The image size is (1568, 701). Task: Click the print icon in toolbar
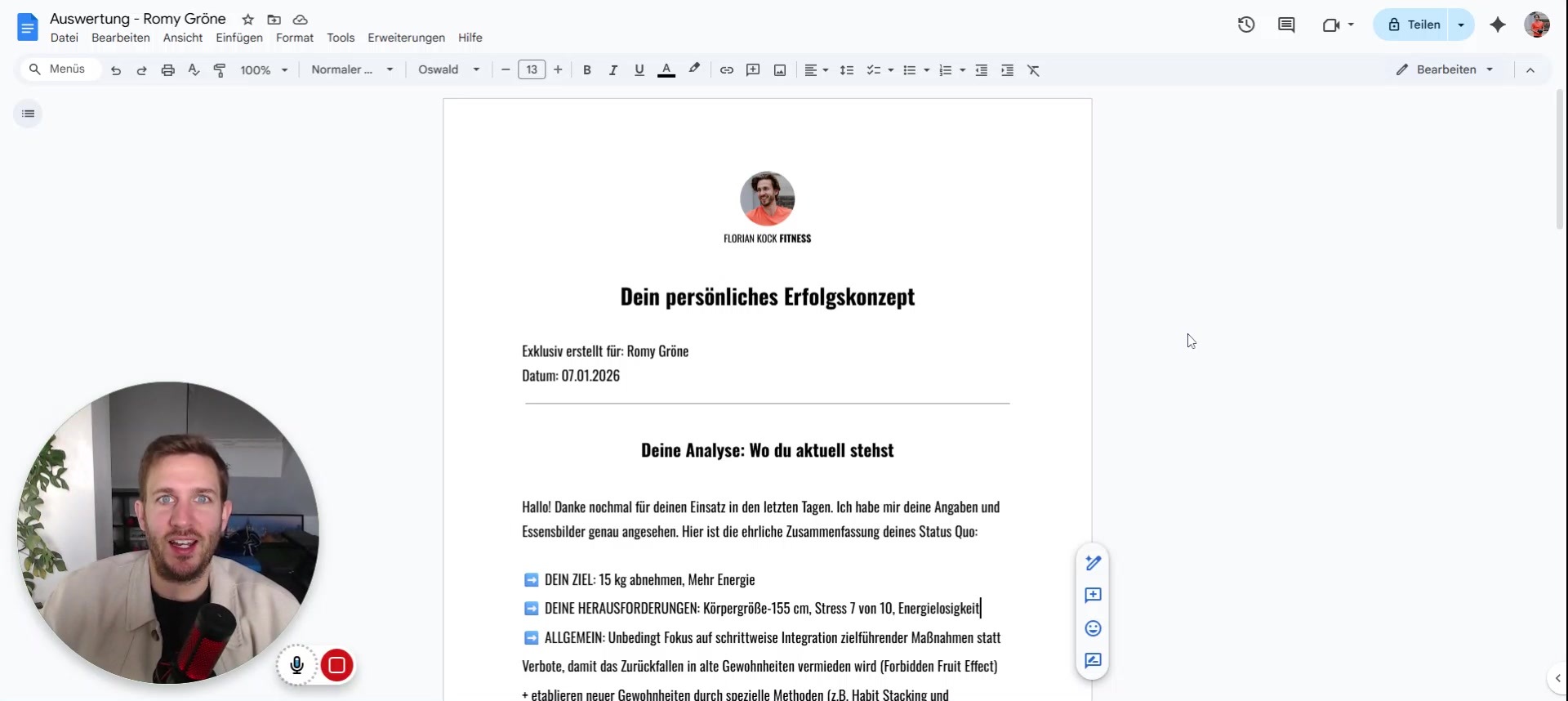pos(167,70)
